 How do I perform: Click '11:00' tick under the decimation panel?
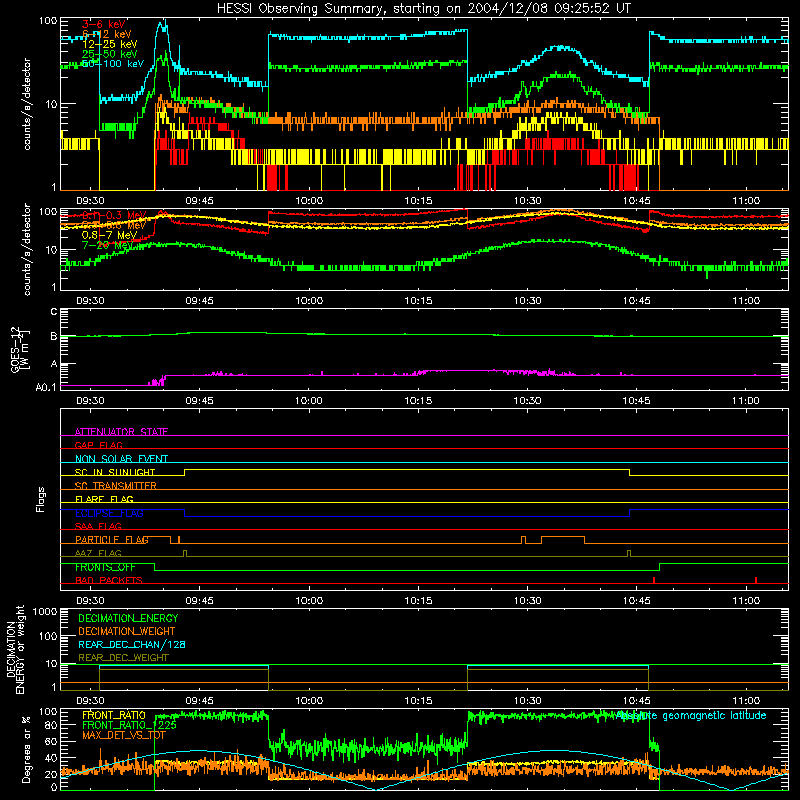tap(745, 701)
